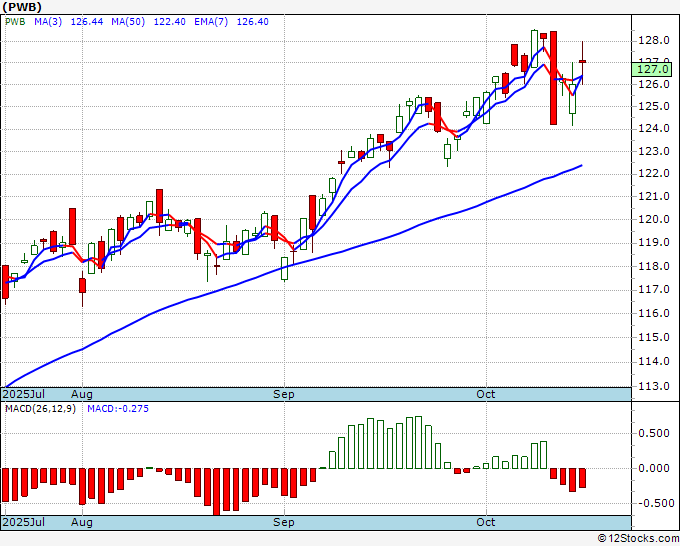This screenshot has height=546, width=680.
Task: Click the MA(3) legend label
Action: [48, 22]
